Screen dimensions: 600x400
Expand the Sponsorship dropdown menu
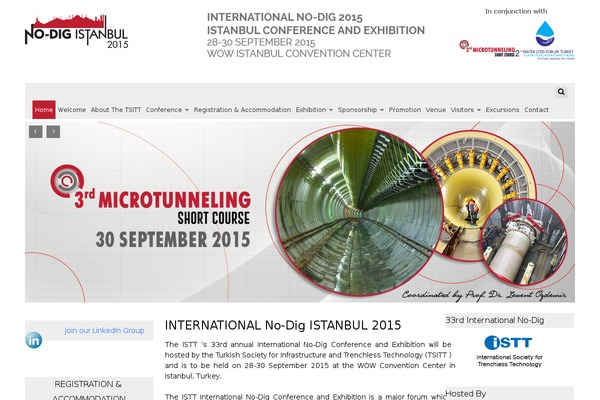pos(360,110)
